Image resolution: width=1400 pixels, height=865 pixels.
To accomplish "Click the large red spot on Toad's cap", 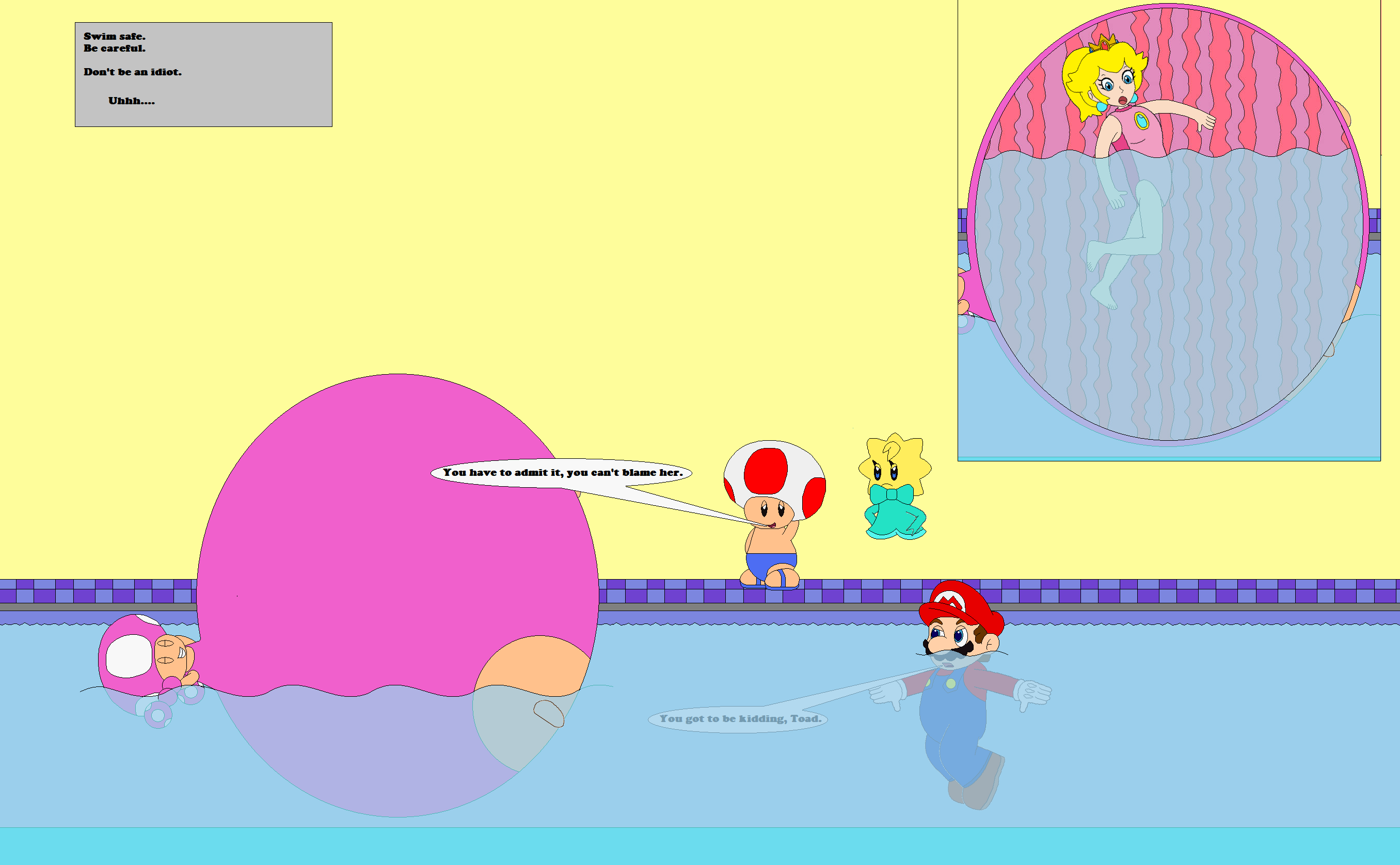I will pos(766,471).
